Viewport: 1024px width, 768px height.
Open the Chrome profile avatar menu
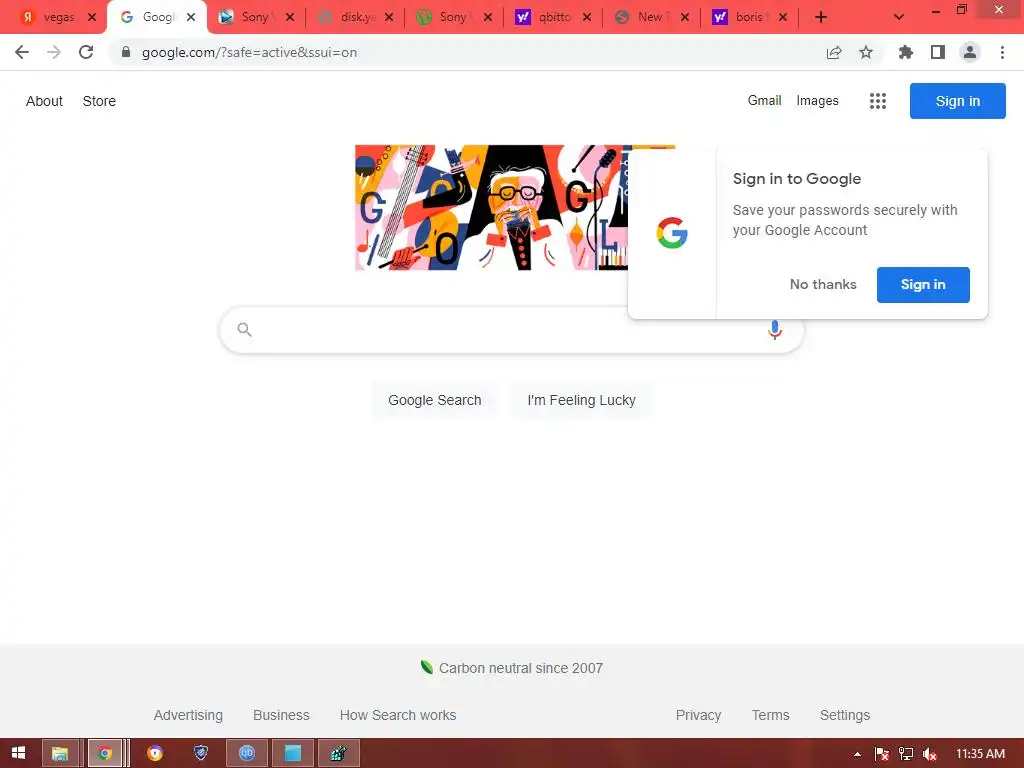pyautogui.click(x=970, y=52)
